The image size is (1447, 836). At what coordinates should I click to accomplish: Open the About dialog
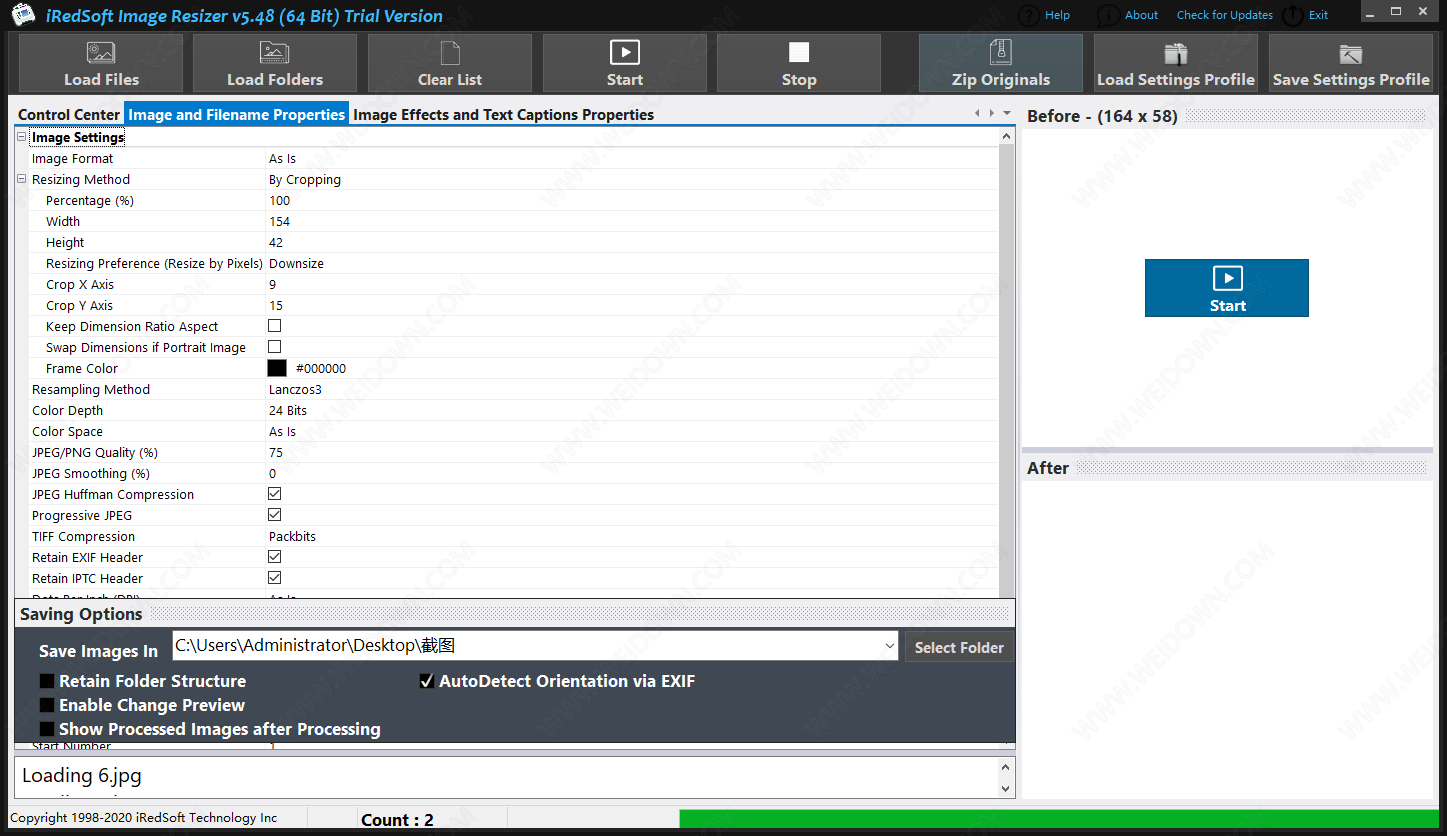click(1128, 15)
